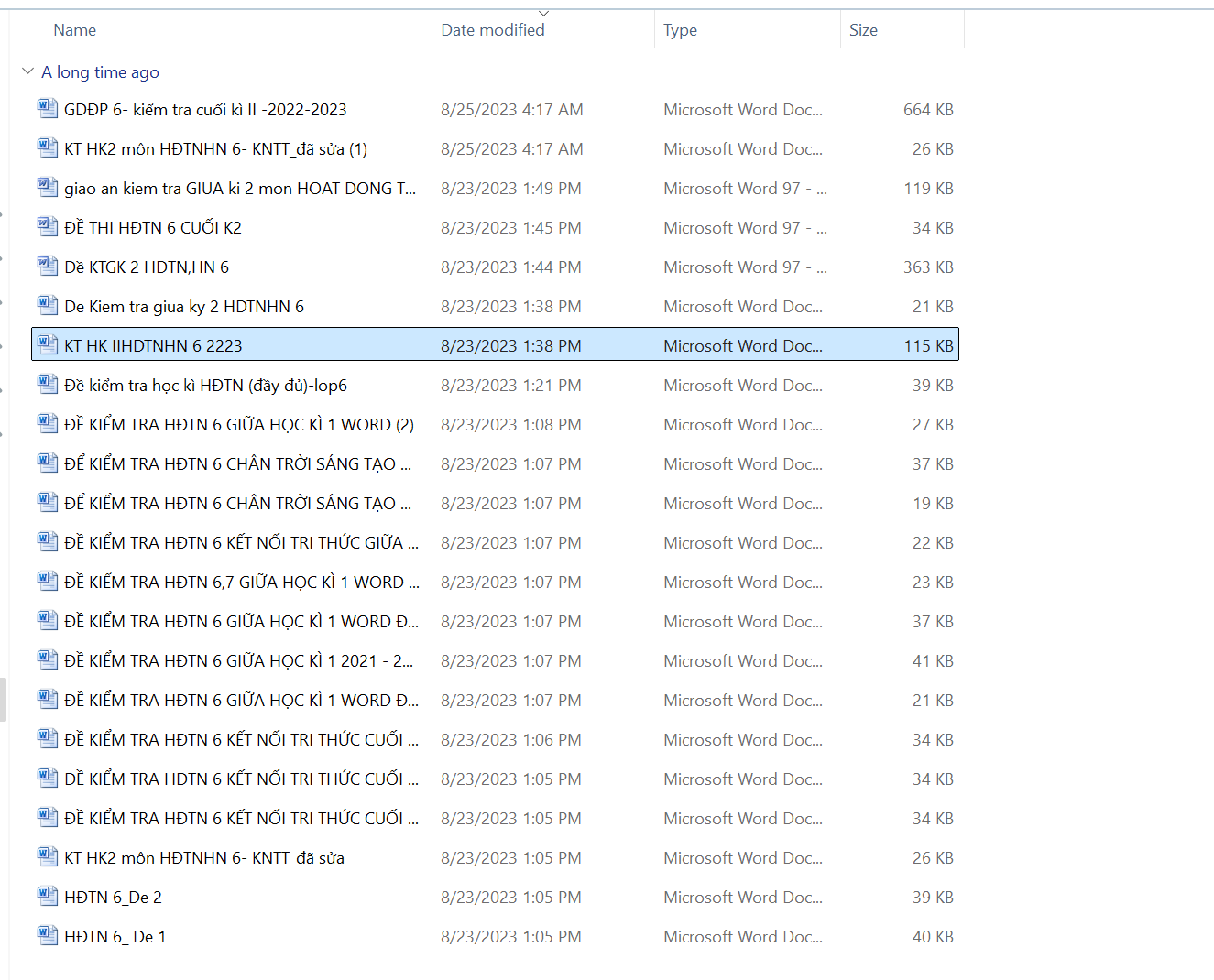
Task: Select the 21 KB "GIỮA HỌC KÌ 1 WORD Đ..." file name
Action: [242, 701]
